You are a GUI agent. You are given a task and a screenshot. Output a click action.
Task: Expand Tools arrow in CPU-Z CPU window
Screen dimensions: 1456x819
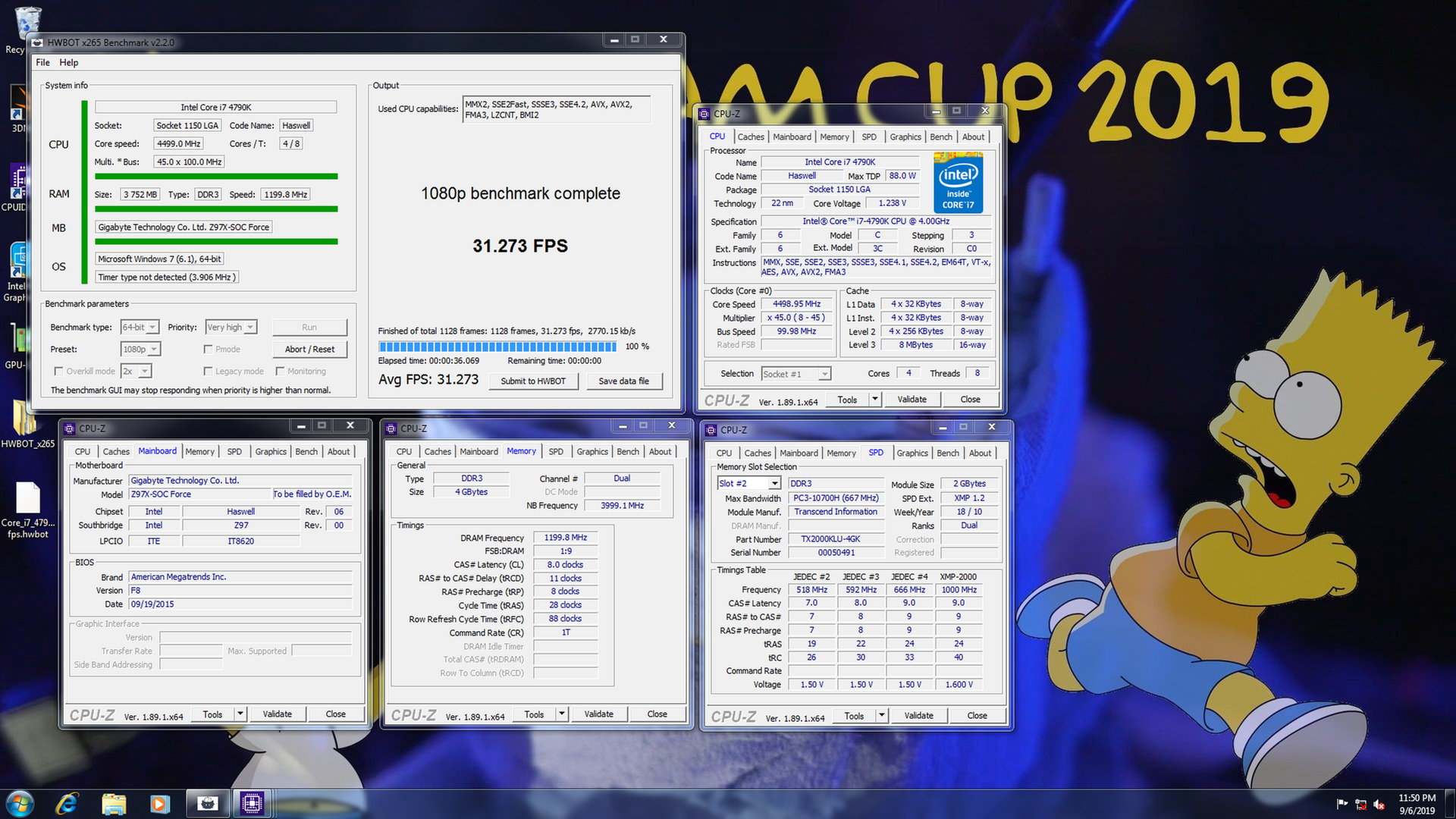[874, 399]
